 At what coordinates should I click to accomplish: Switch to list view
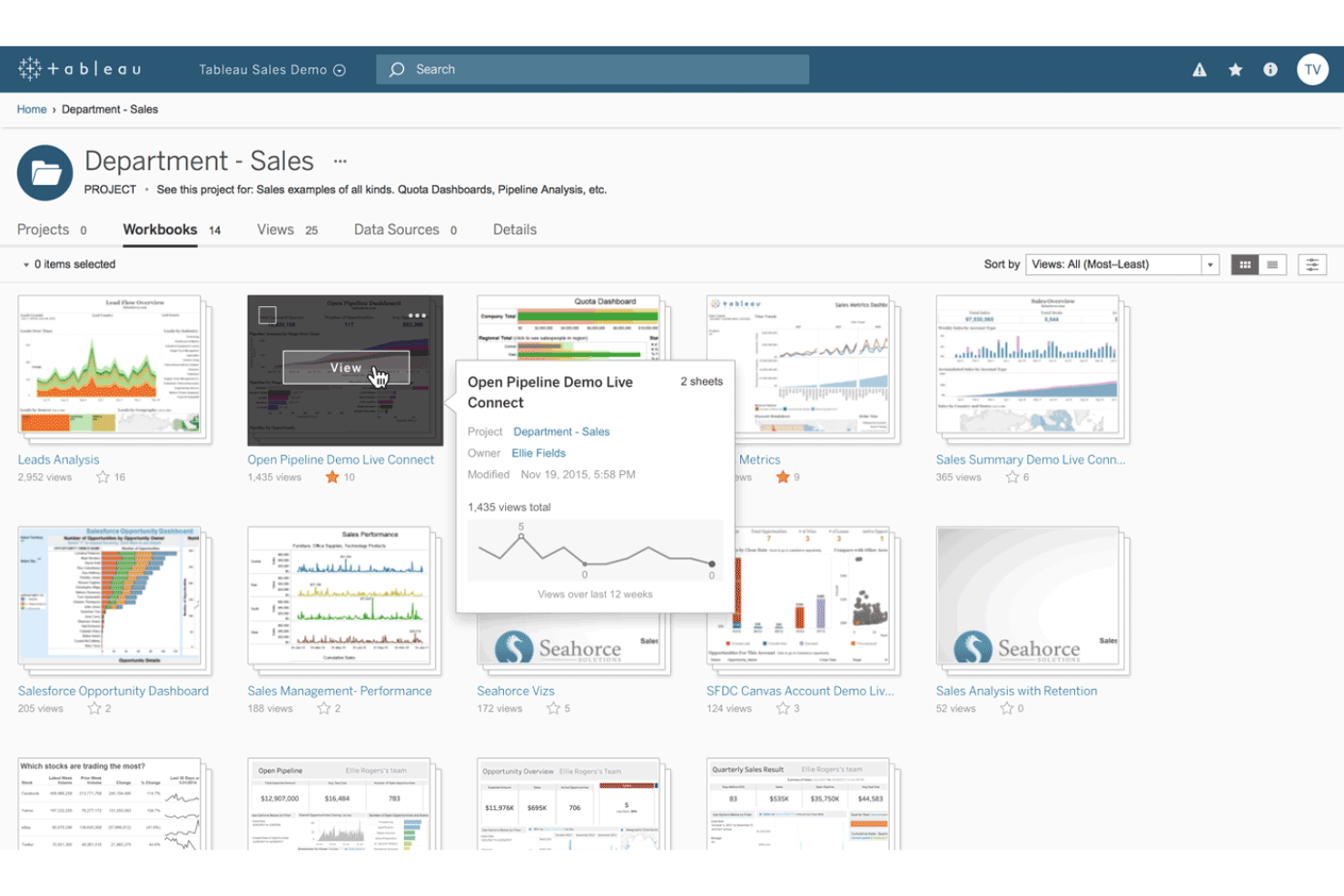[1272, 264]
